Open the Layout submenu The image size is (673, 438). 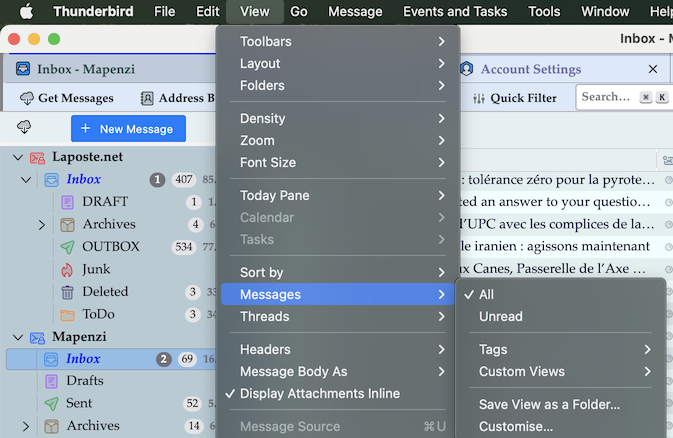tap(337, 64)
